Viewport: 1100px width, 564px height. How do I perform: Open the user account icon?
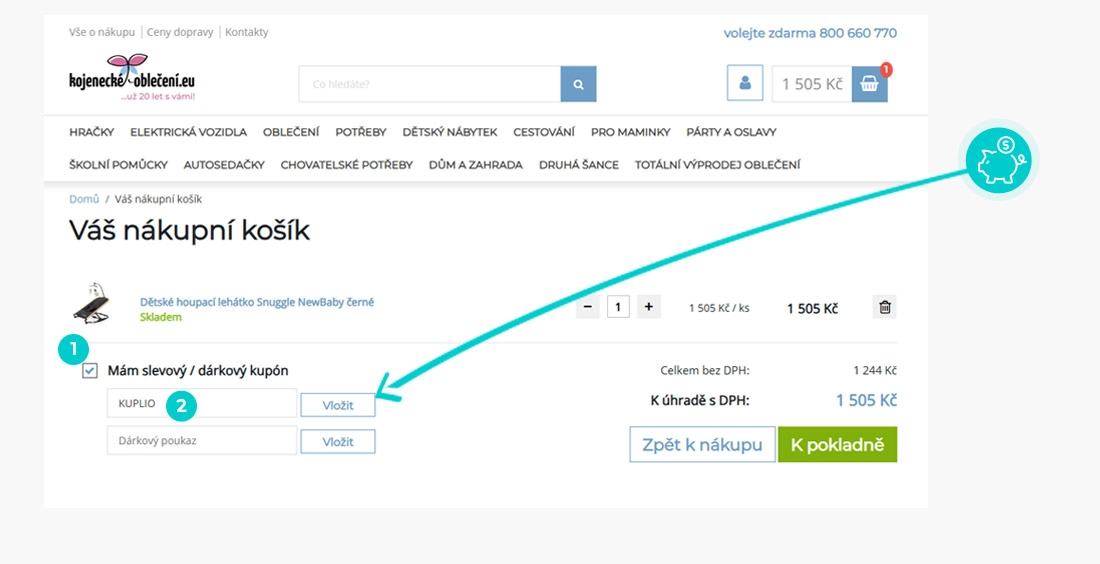pyautogui.click(x=745, y=83)
